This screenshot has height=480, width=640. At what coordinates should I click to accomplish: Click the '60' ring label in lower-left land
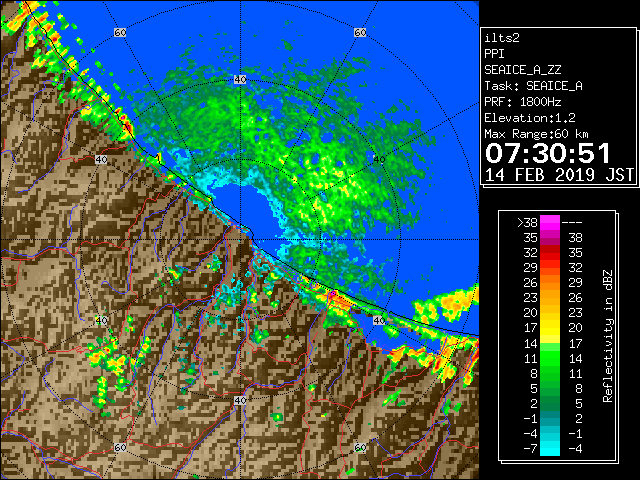[x=120, y=447]
